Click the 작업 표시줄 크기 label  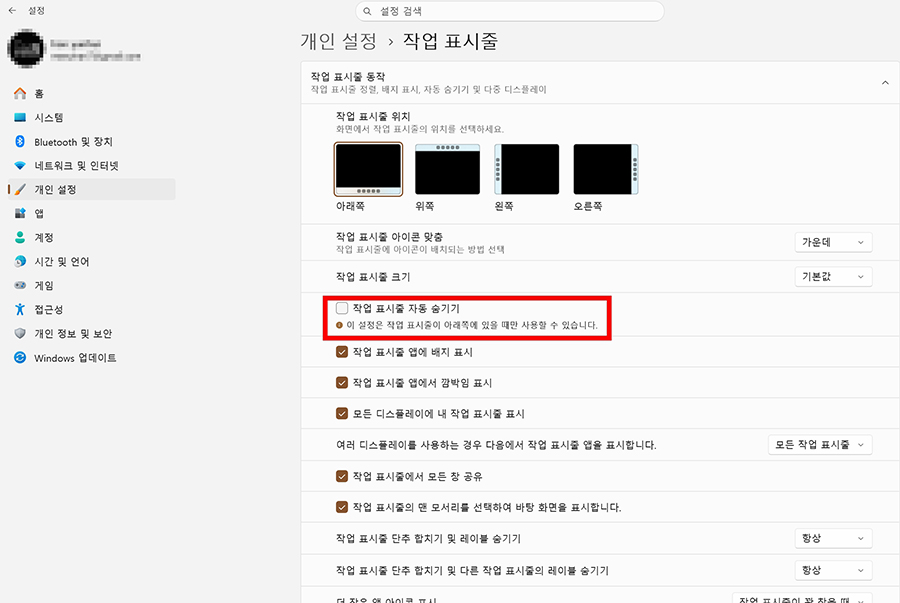click(373, 277)
